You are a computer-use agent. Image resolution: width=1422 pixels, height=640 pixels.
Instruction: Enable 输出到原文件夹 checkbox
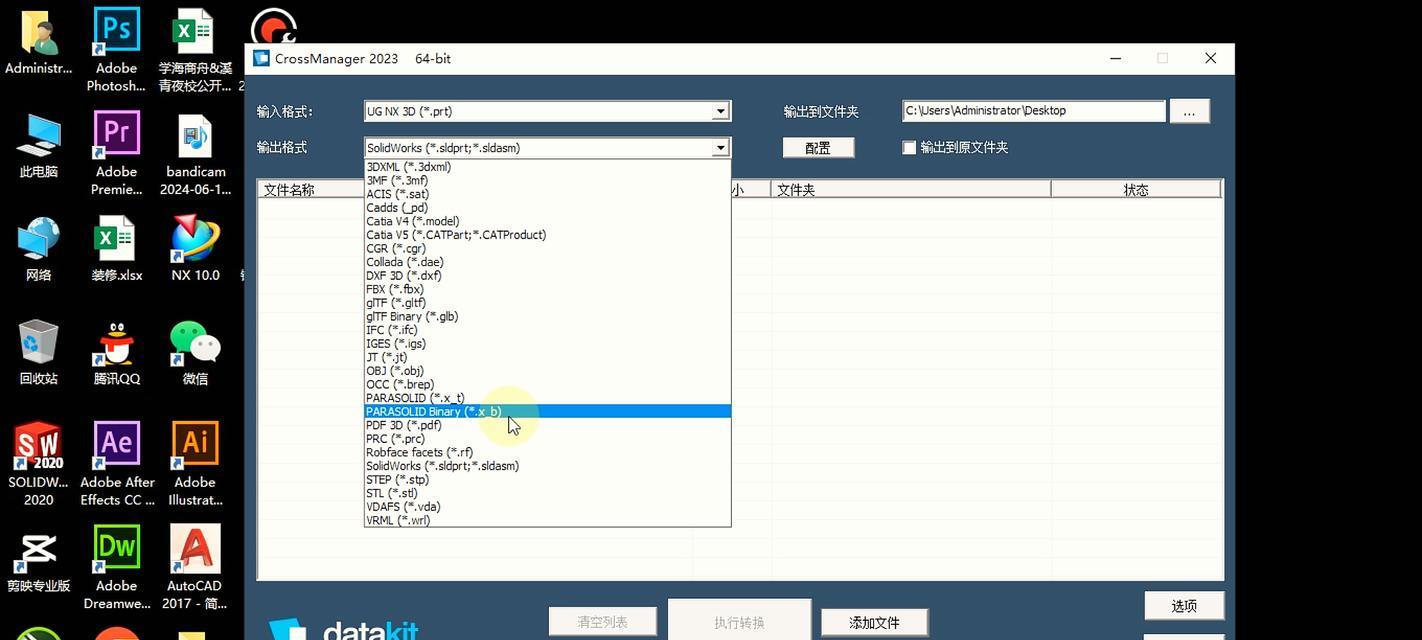pos(909,148)
